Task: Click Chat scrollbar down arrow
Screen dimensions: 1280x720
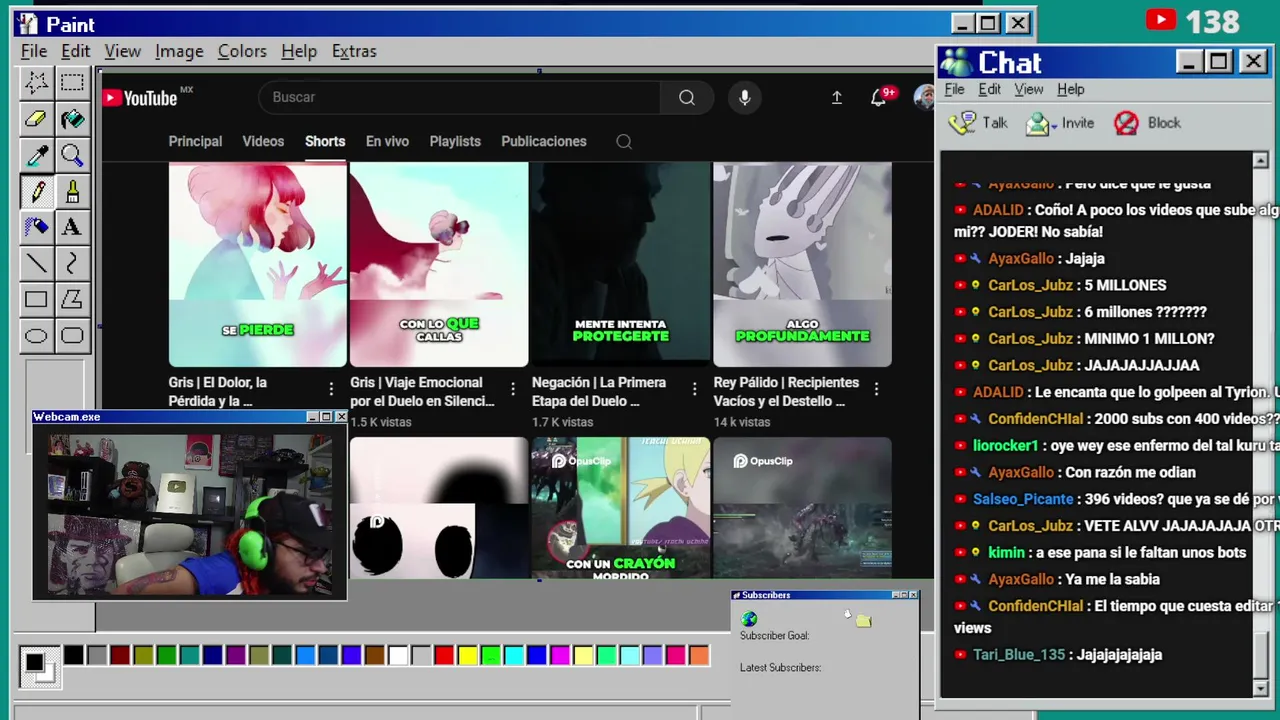Action: (x=1260, y=689)
